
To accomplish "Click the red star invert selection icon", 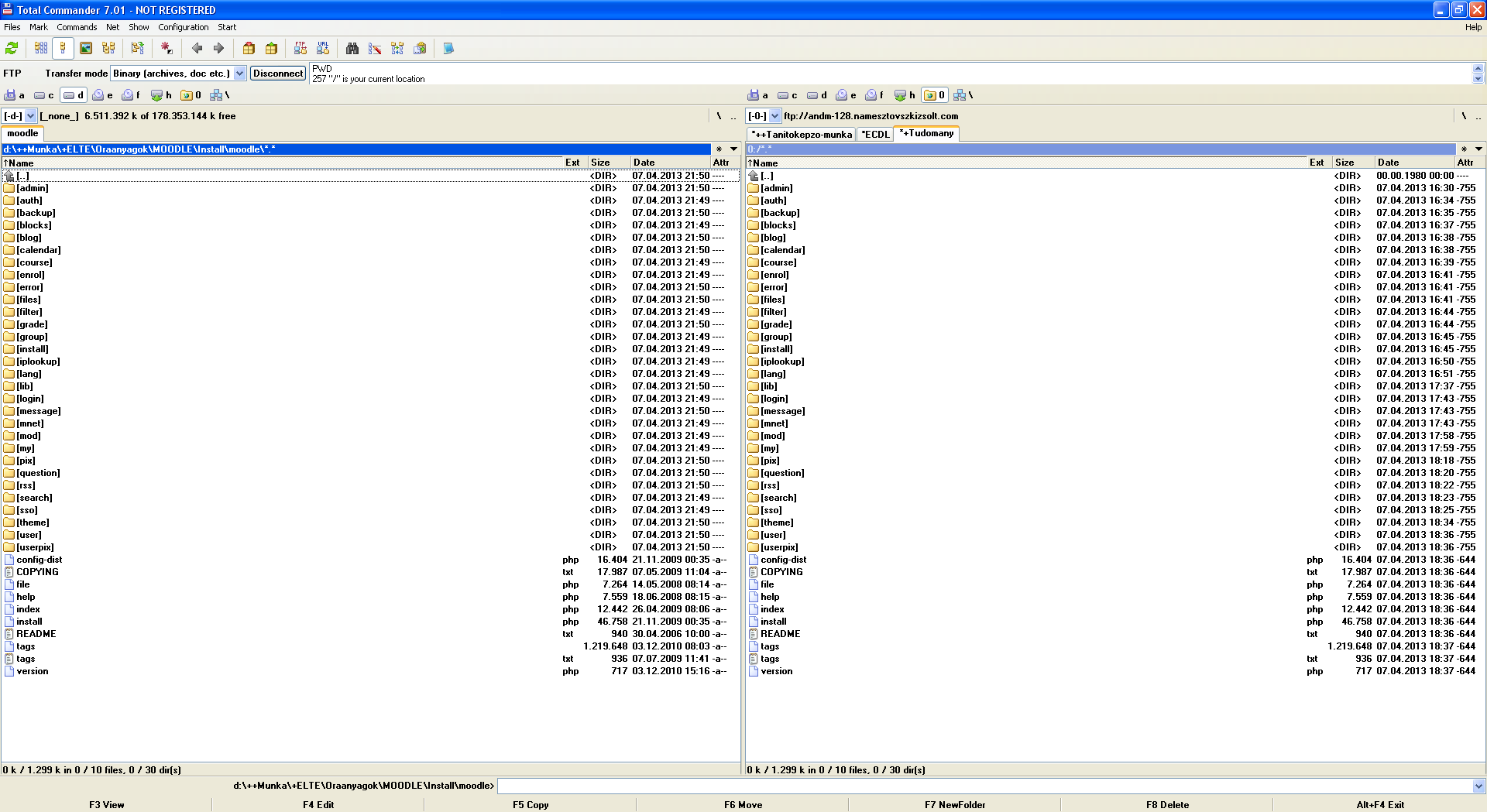I will pos(167,48).
